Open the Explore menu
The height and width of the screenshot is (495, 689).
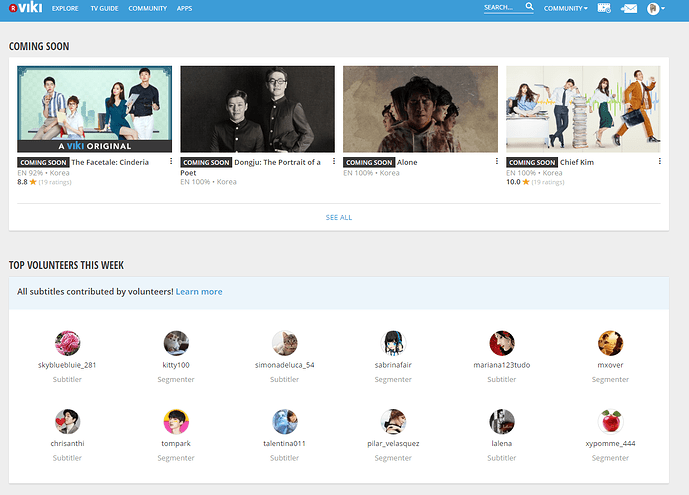click(65, 8)
